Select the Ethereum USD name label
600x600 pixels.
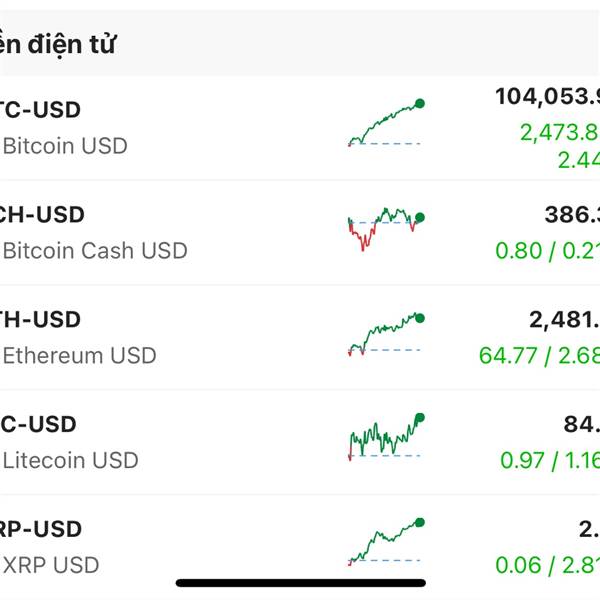coord(80,355)
